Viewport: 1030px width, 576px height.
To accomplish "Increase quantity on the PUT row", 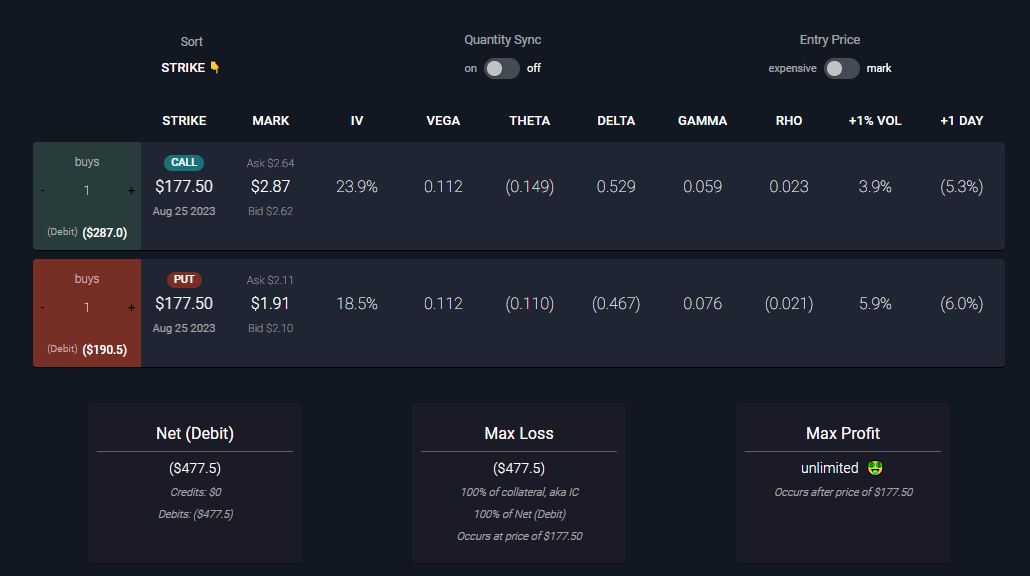I will [x=131, y=307].
